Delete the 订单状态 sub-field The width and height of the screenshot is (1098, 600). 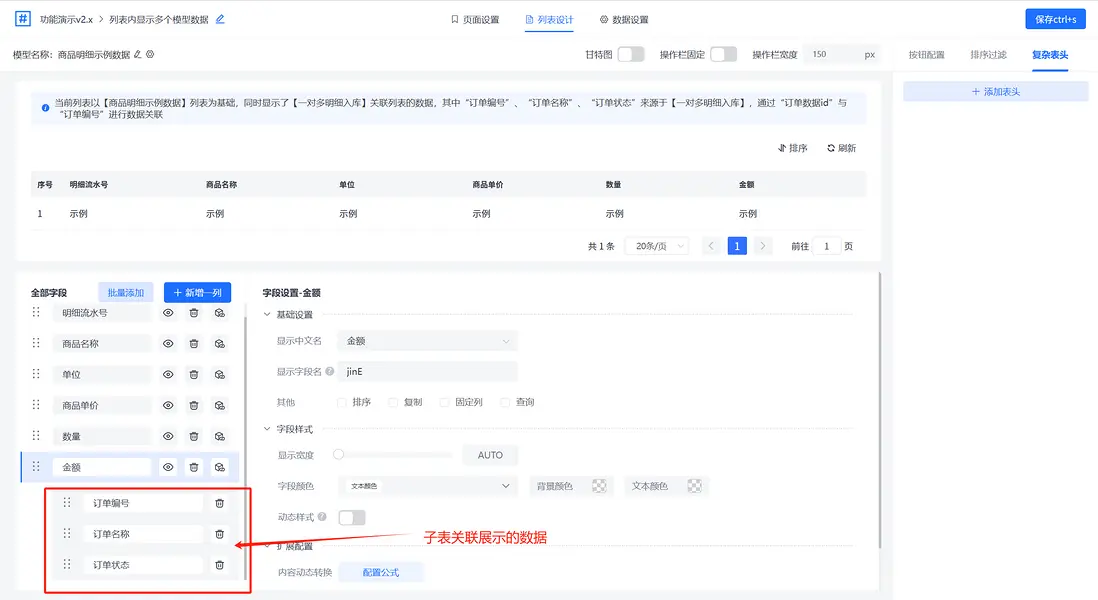(x=219, y=564)
